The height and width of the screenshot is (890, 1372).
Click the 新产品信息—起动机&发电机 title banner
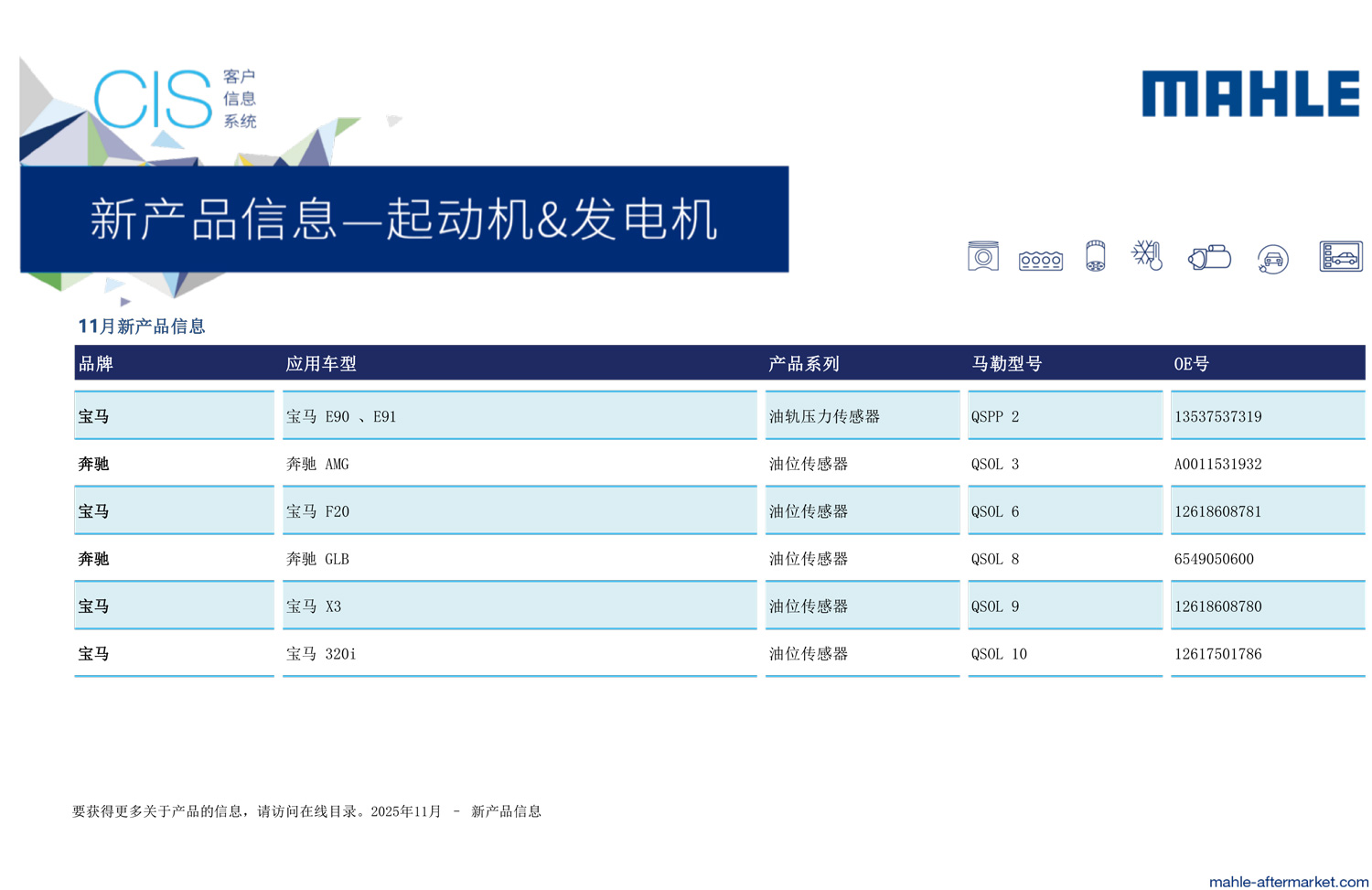coord(403,220)
